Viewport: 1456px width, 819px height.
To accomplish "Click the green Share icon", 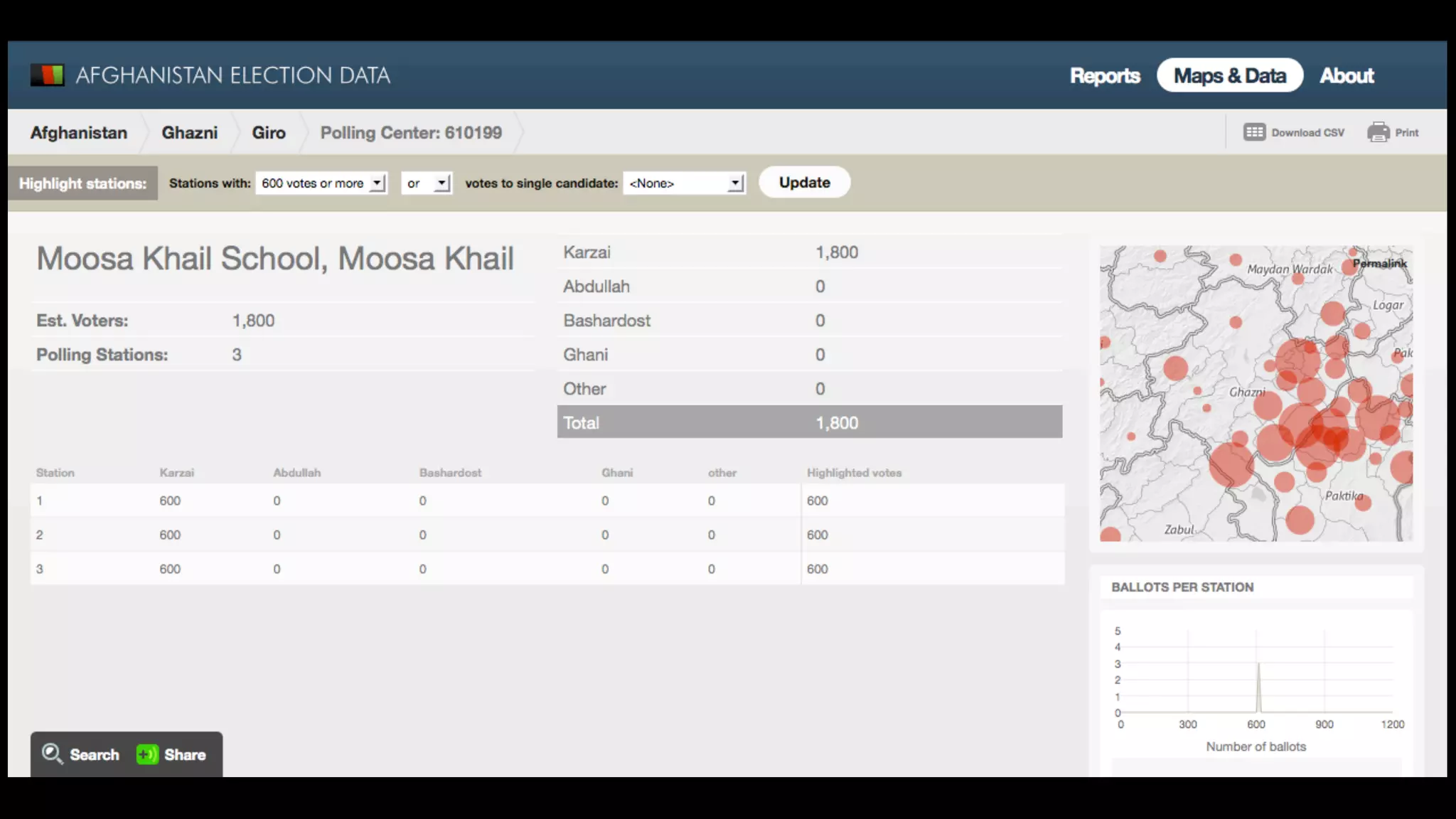I will [147, 754].
